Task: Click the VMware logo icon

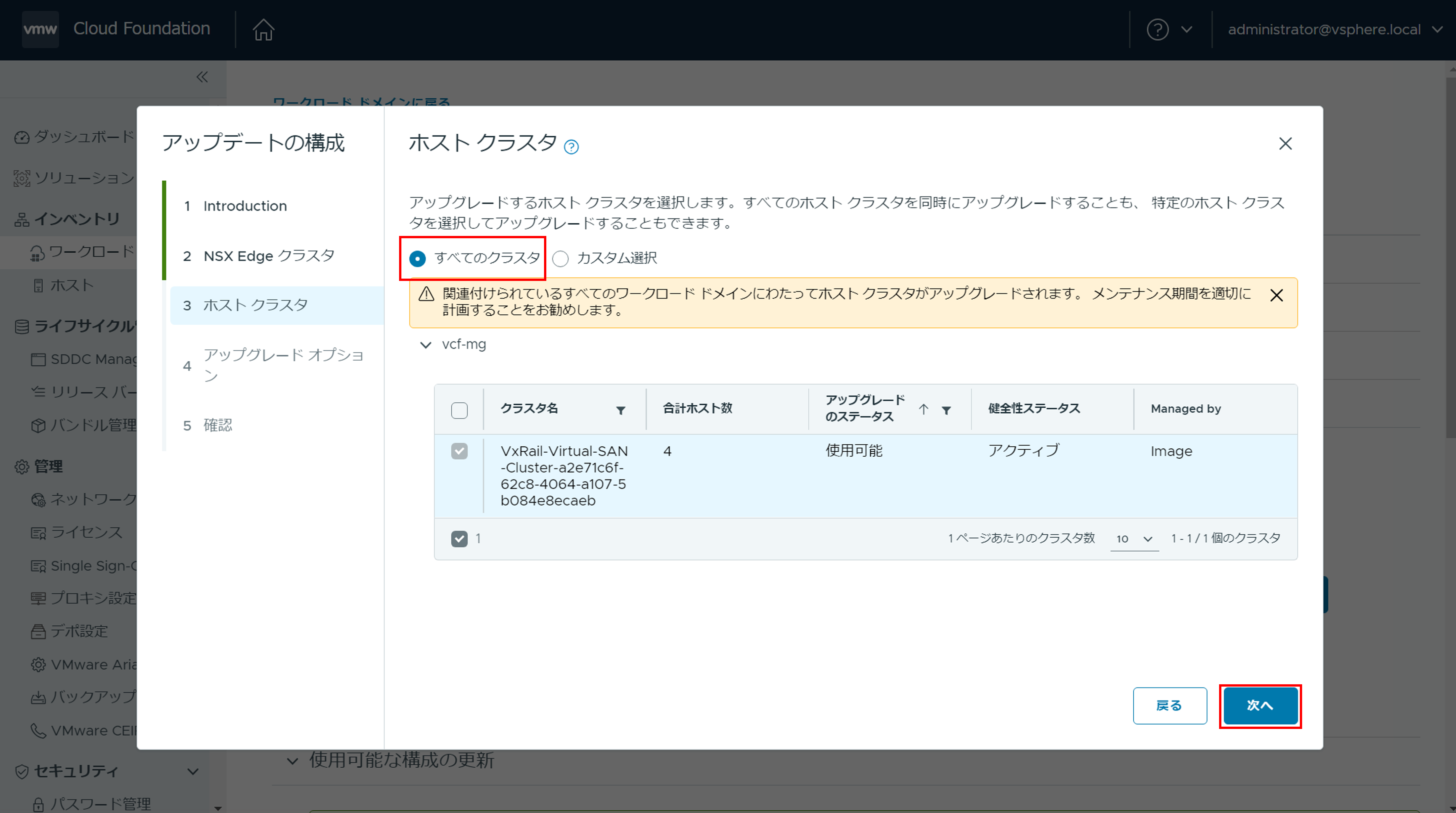Action: coord(40,29)
